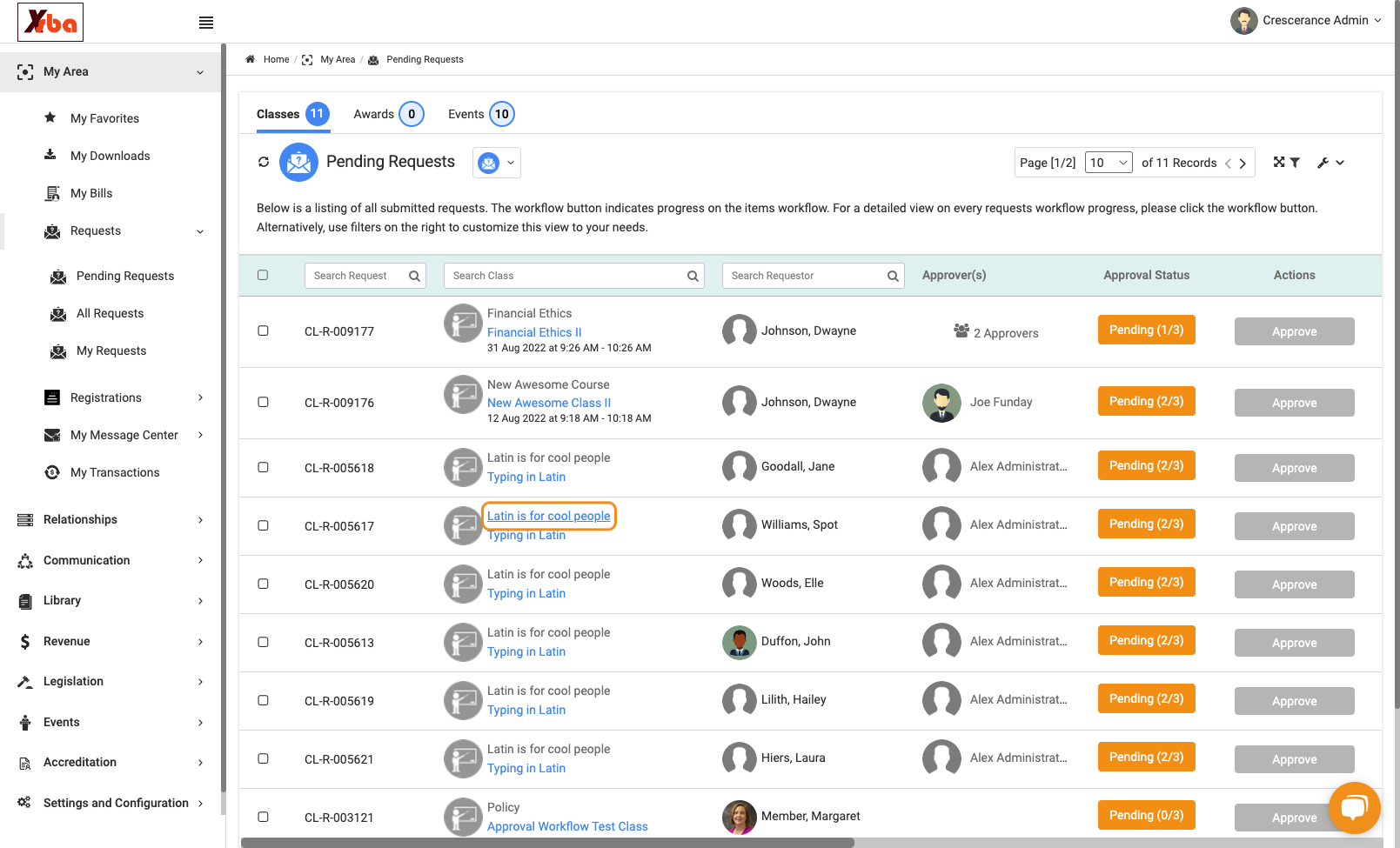Screen dimensions: 1400x848
Task: Switch to the Awards tab
Action: (x=388, y=114)
